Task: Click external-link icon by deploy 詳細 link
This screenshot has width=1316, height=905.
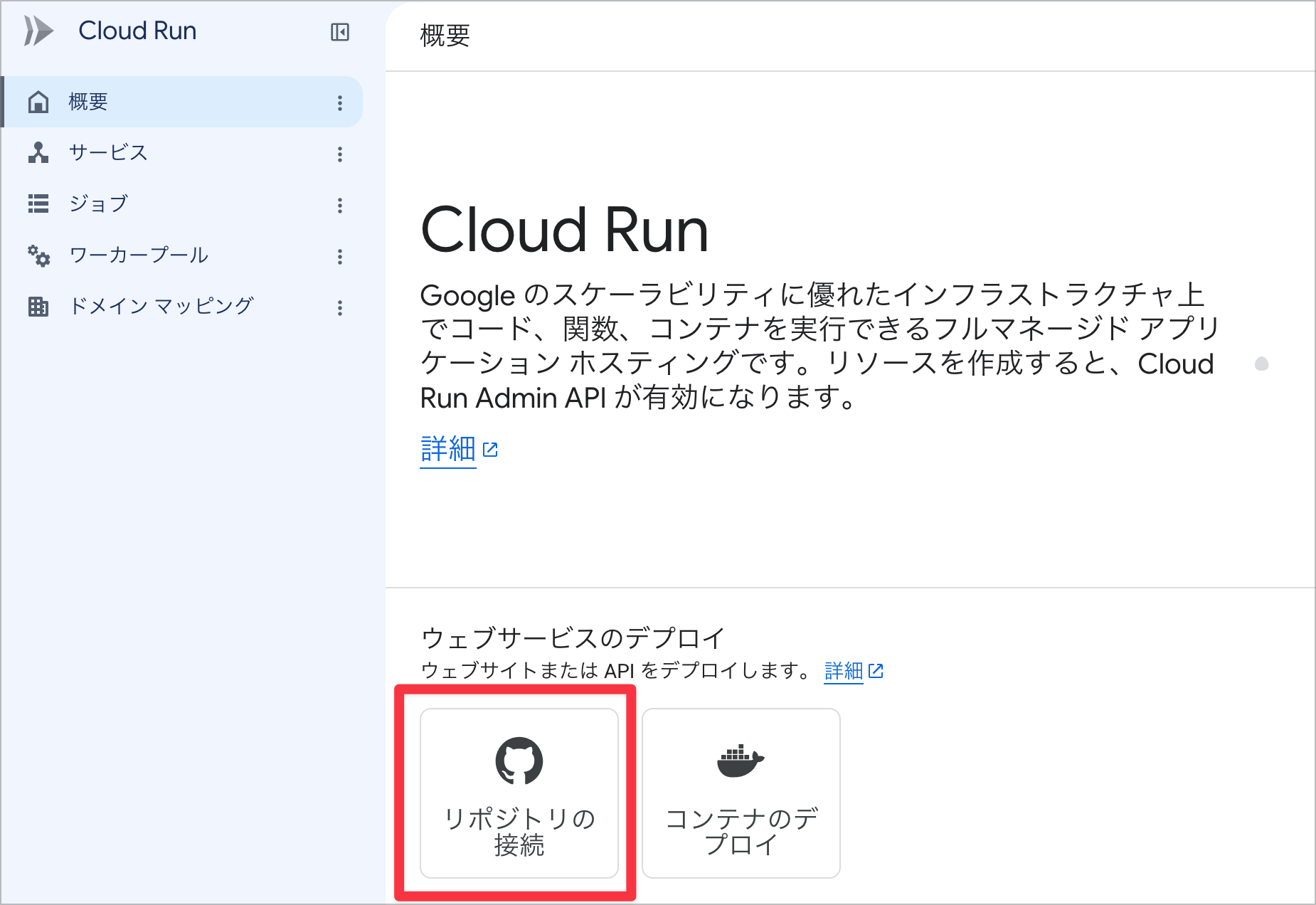Action: coord(876,671)
